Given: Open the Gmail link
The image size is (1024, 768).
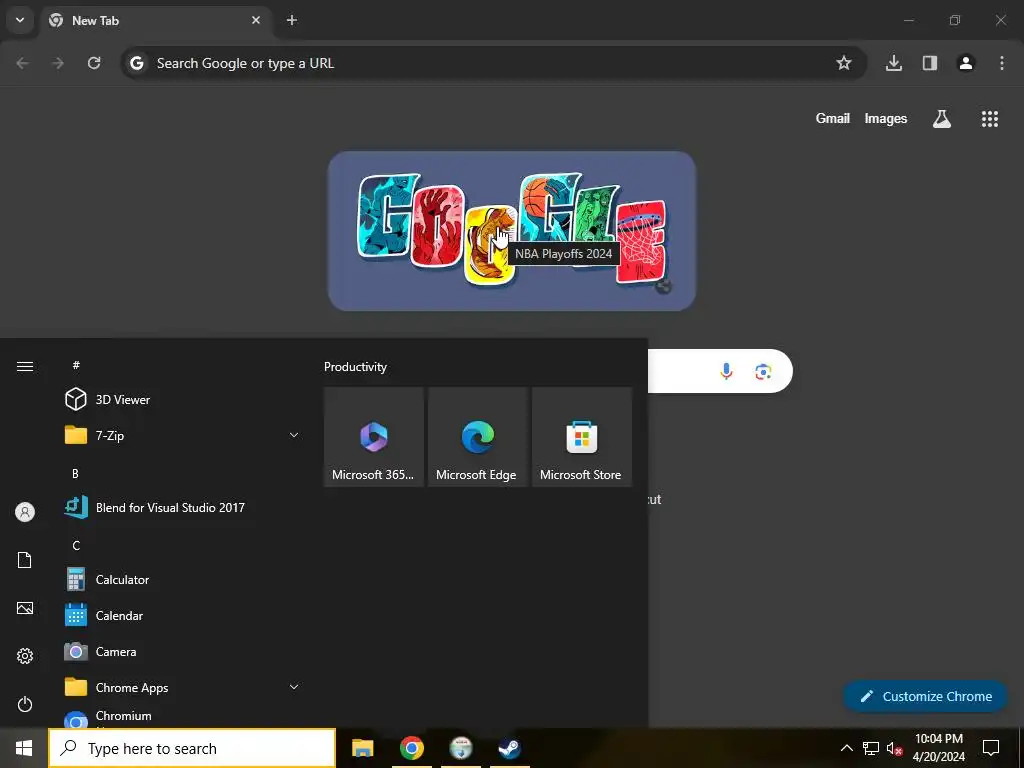Looking at the screenshot, I should pyautogui.click(x=833, y=118).
